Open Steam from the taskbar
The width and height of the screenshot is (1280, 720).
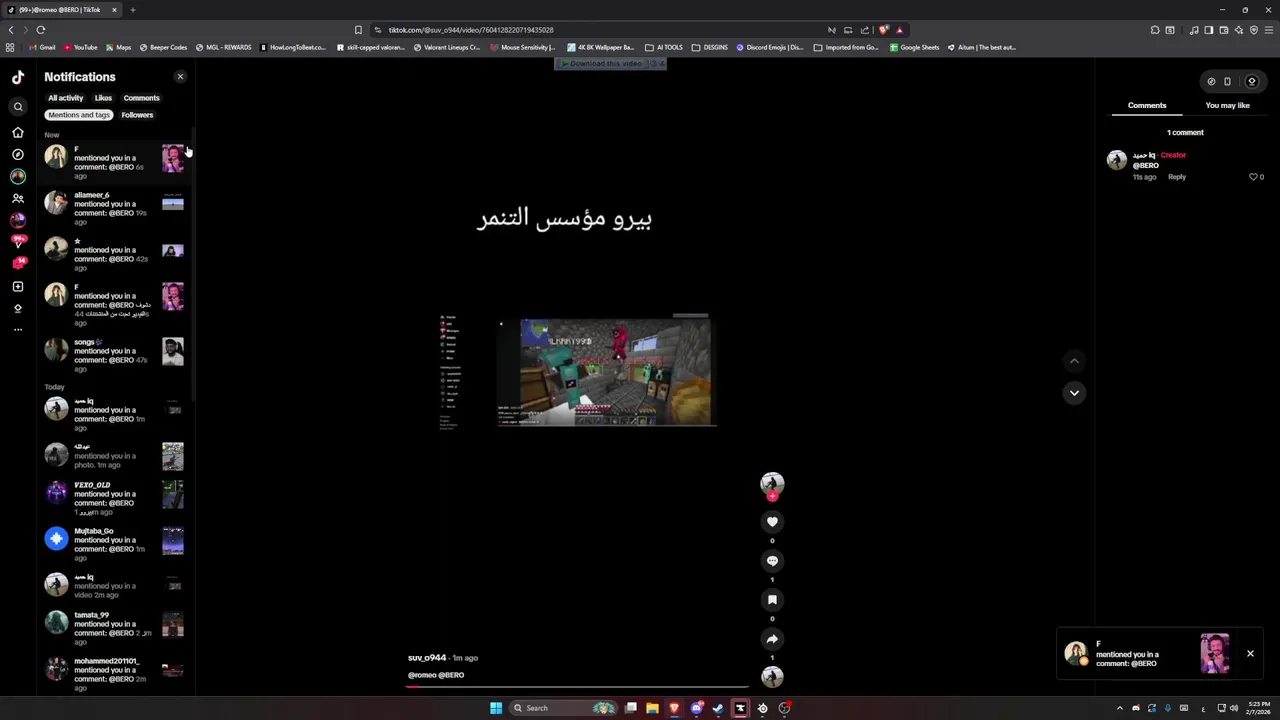tap(718, 708)
